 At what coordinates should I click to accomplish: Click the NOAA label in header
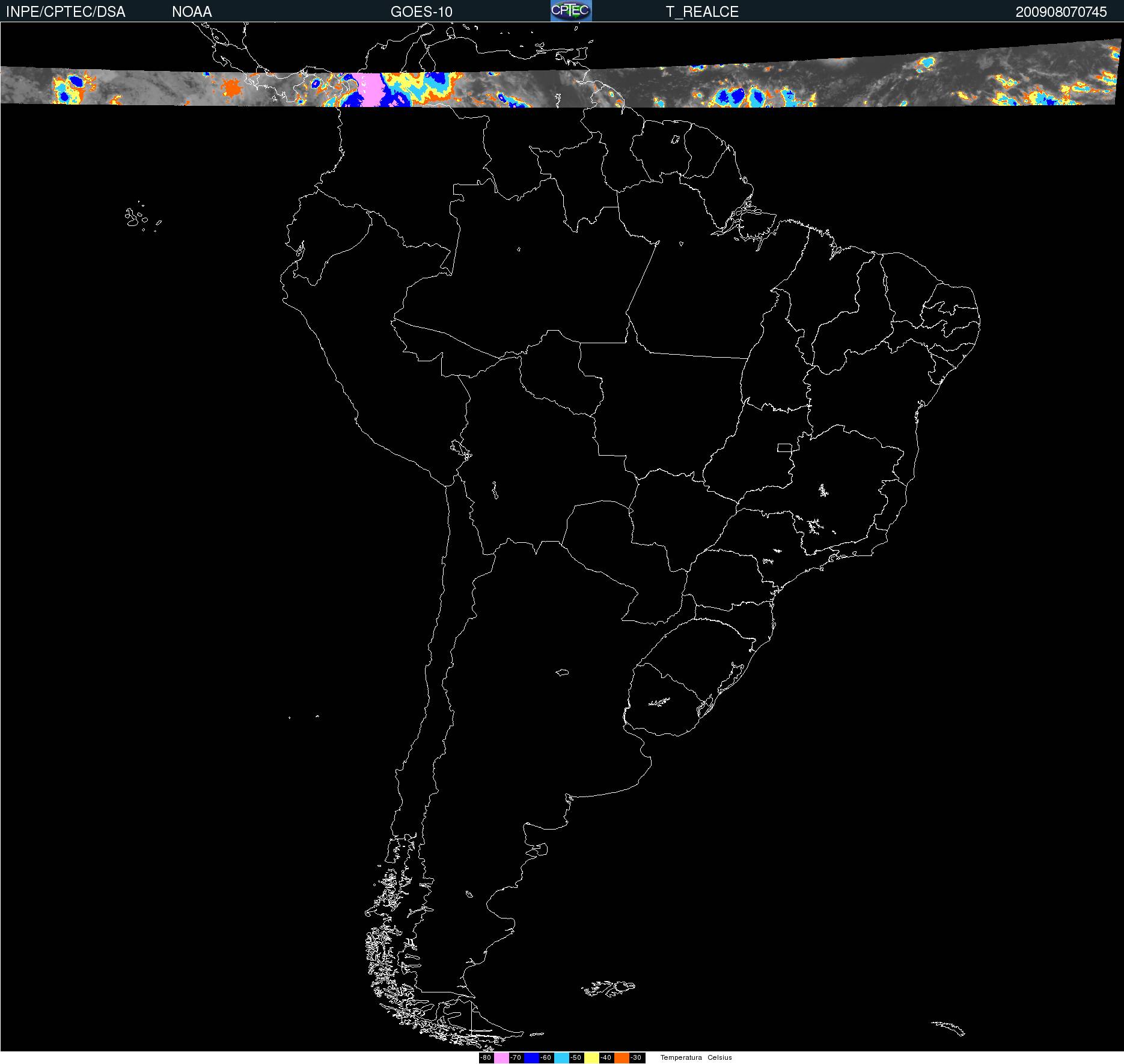(192, 12)
